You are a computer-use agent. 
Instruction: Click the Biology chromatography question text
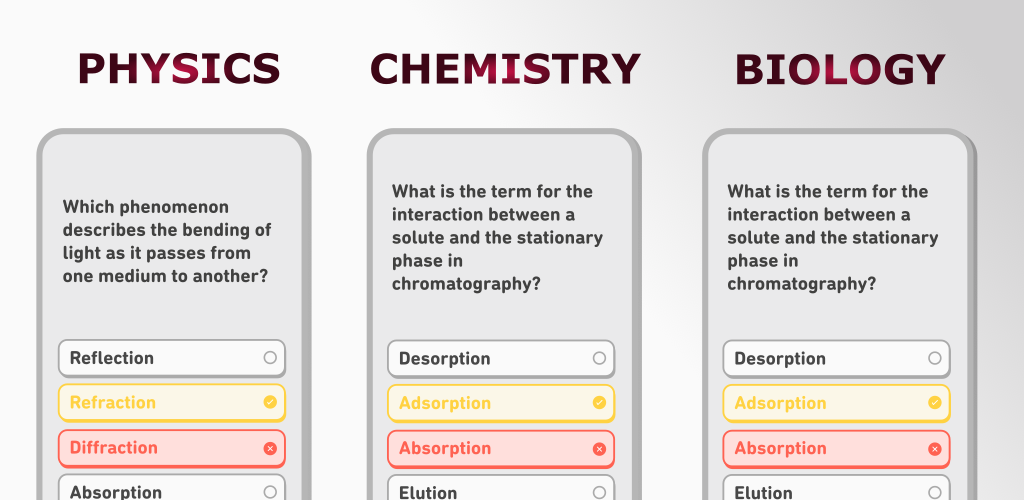833,238
